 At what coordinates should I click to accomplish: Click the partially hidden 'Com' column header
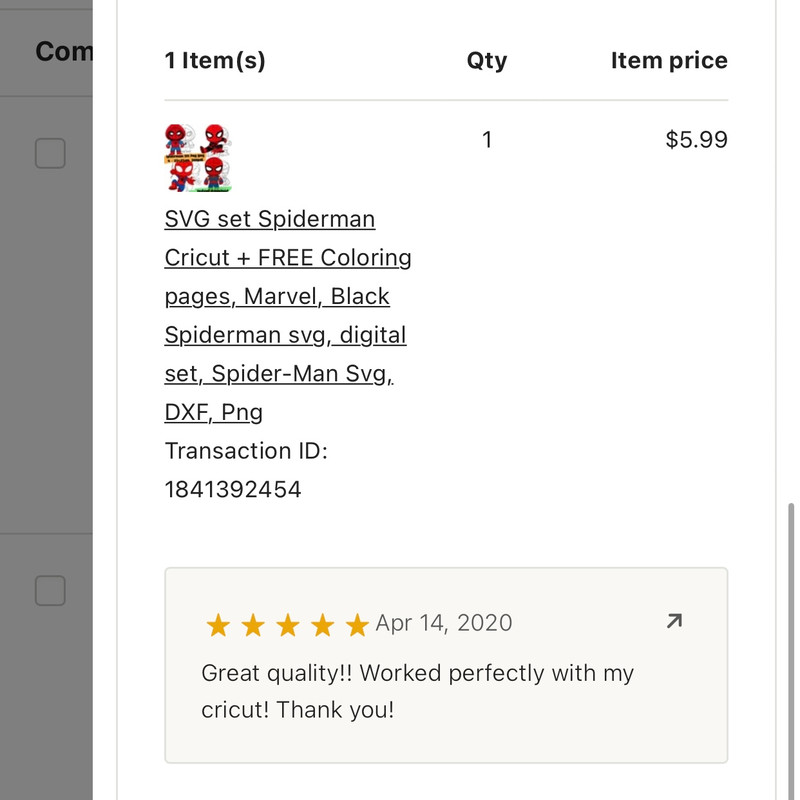pos(64,51)
